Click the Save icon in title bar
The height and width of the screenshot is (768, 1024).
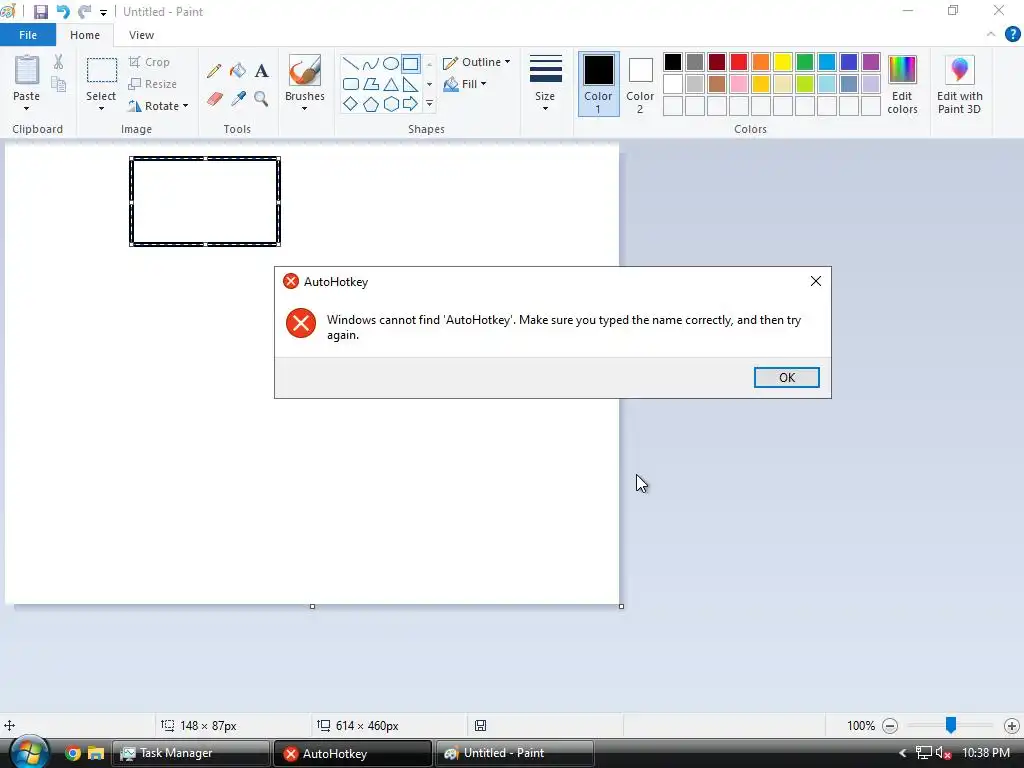tap(40, 12)
